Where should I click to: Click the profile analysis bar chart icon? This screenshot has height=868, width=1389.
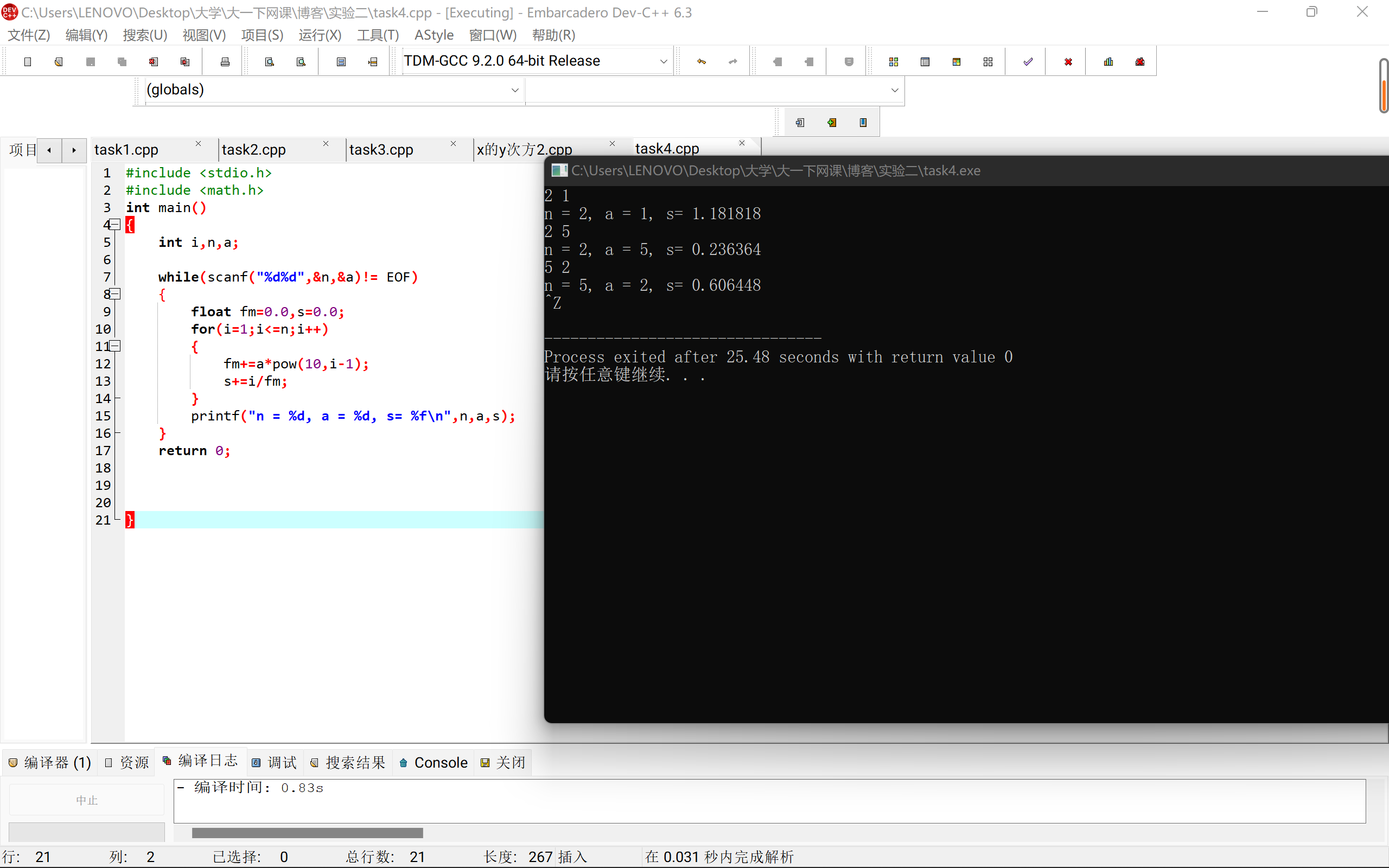tap(1108, 61)
